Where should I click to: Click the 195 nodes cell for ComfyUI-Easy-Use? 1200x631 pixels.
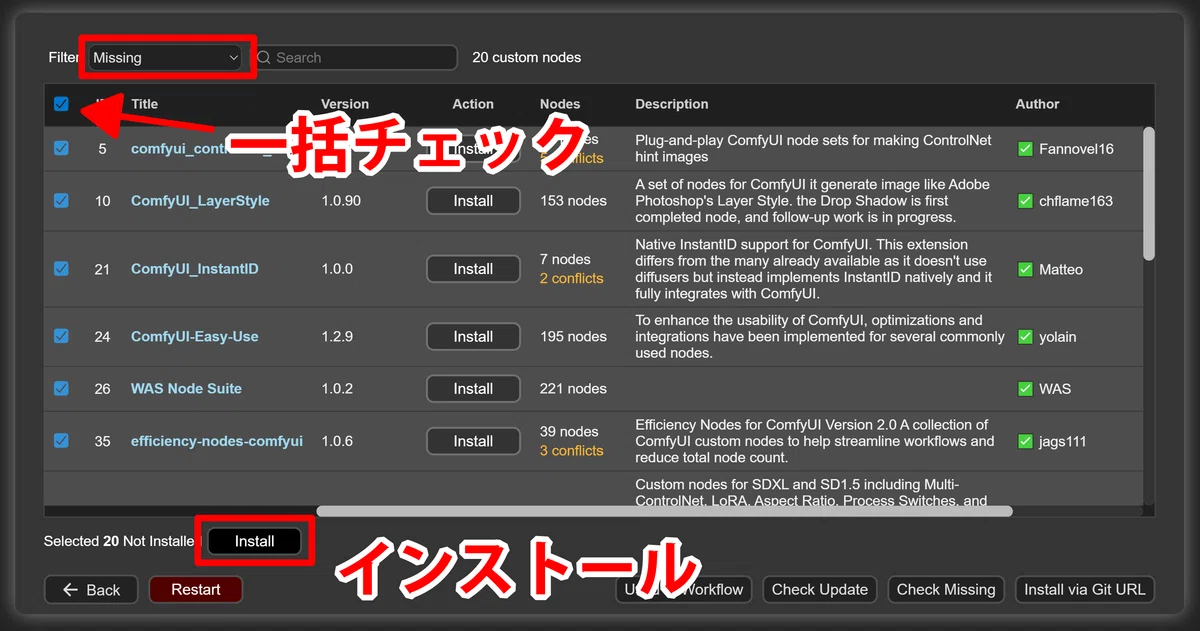573,337
